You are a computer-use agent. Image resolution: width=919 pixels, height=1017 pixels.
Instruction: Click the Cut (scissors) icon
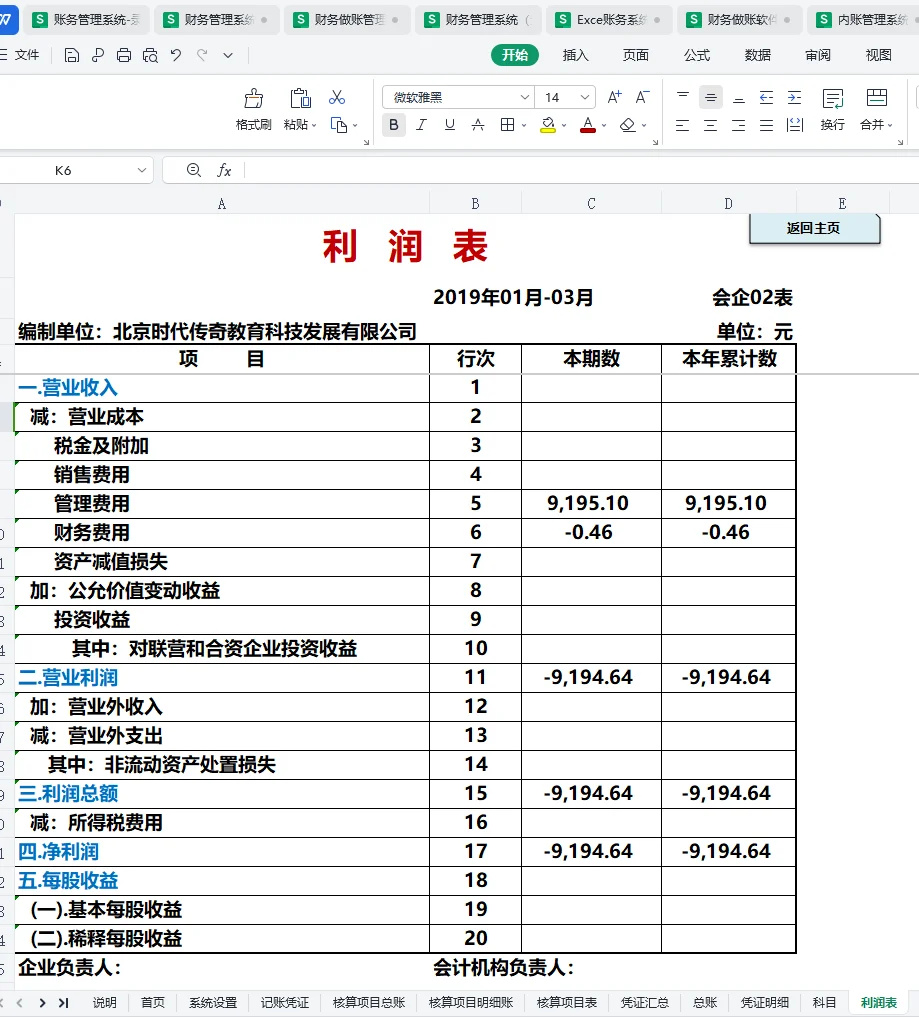point(337,98)
